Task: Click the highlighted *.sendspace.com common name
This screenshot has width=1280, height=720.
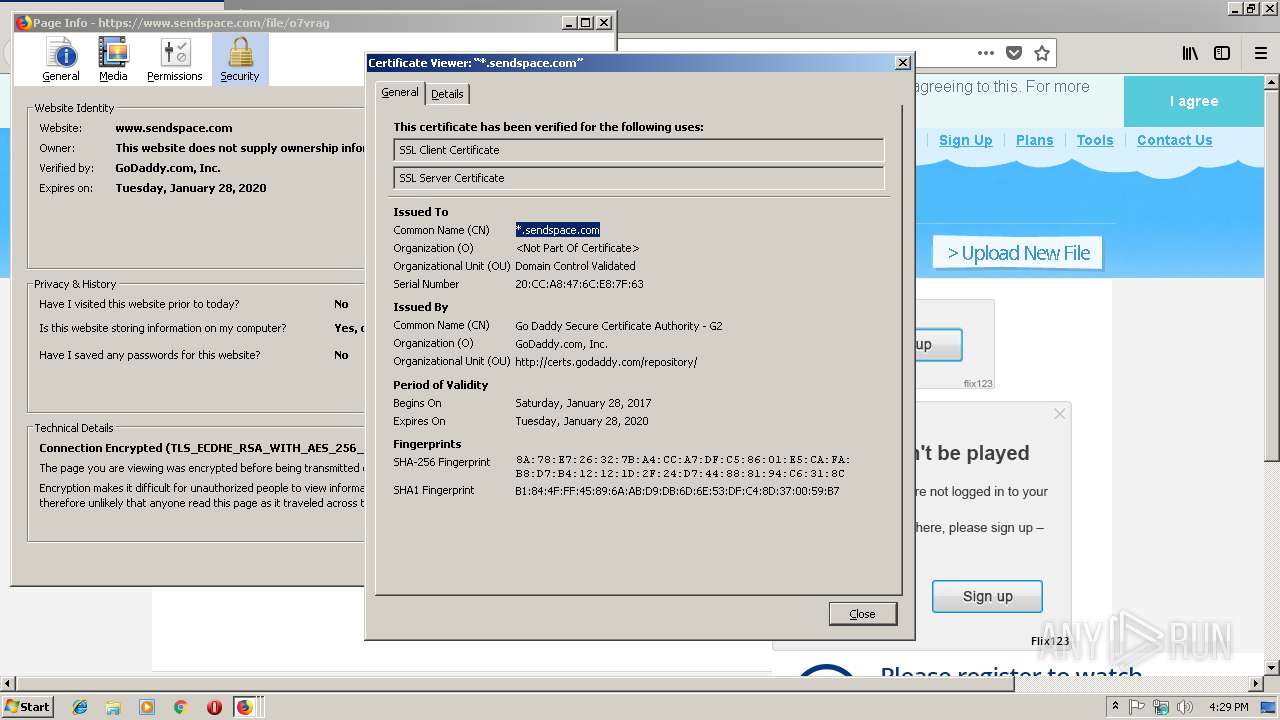Action: (x=558, y=230)
